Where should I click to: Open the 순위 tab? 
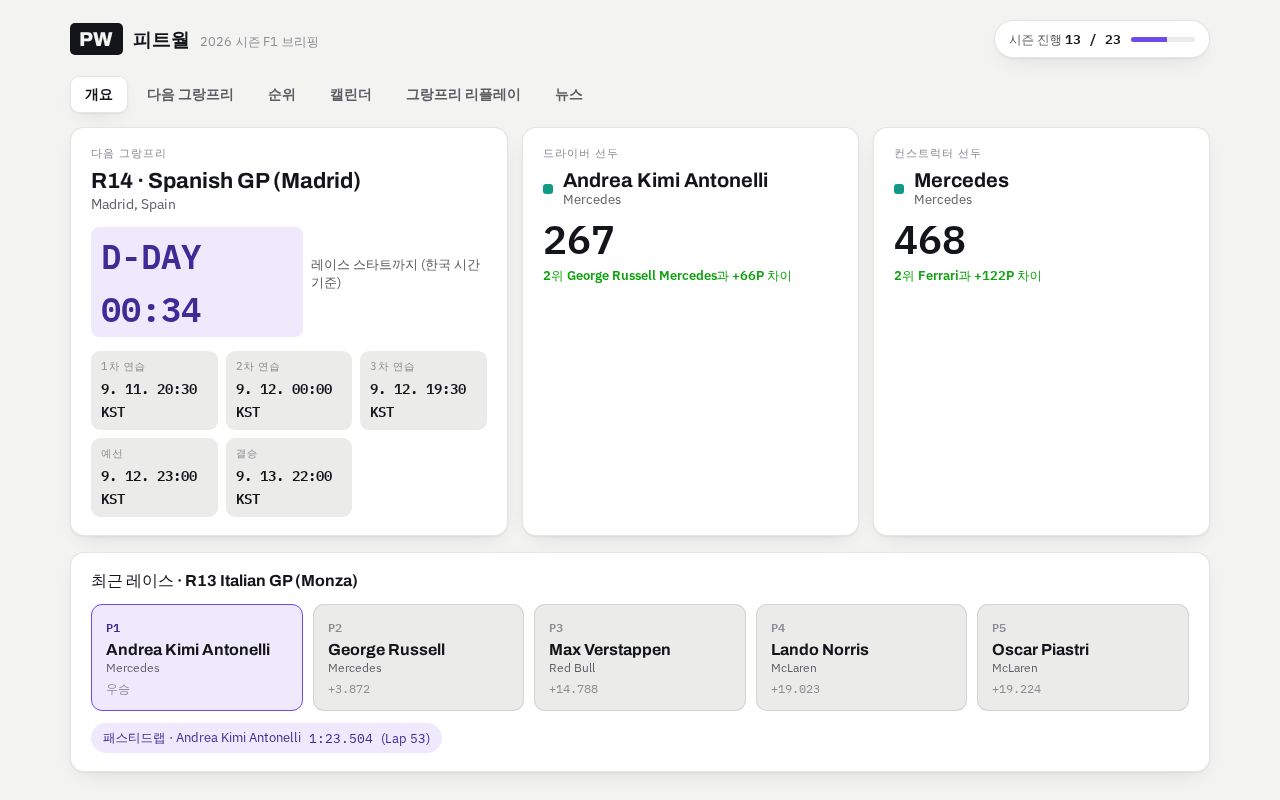pyautogui.click(x=282, y=95)
